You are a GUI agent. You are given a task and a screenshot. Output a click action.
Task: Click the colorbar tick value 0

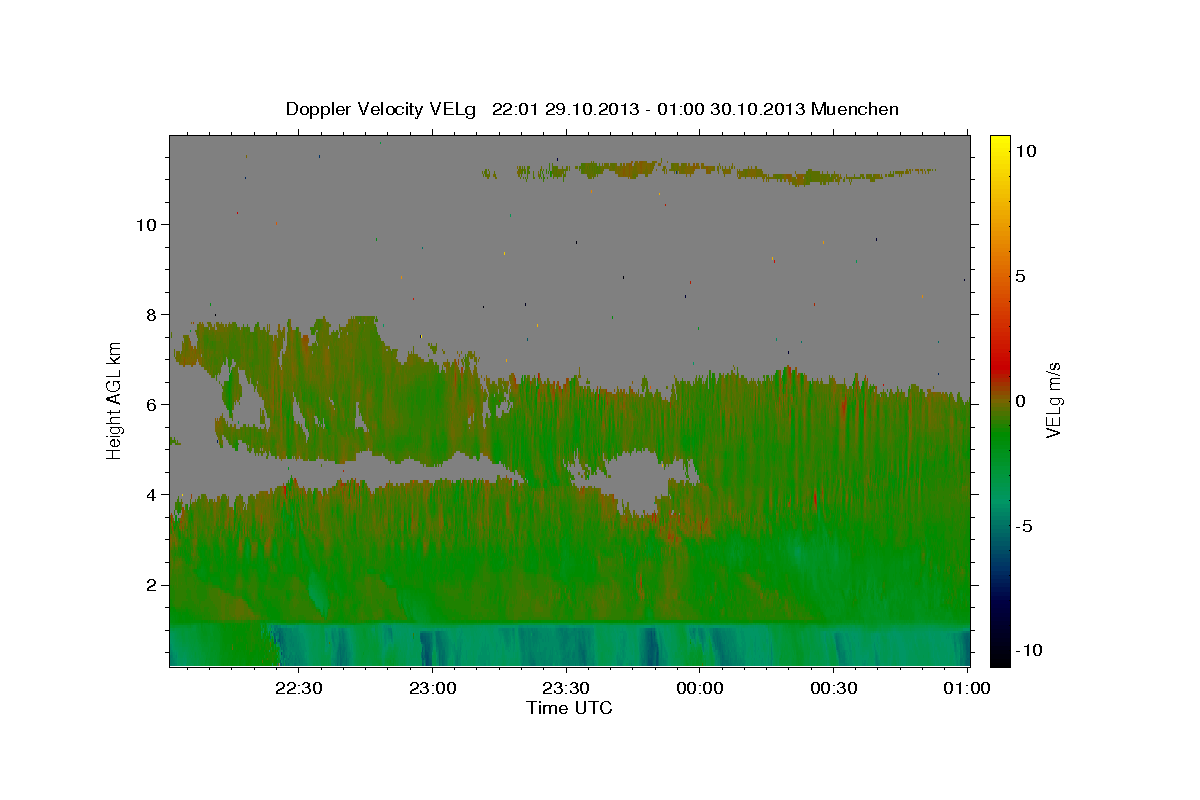click(x=1020, y=401)
